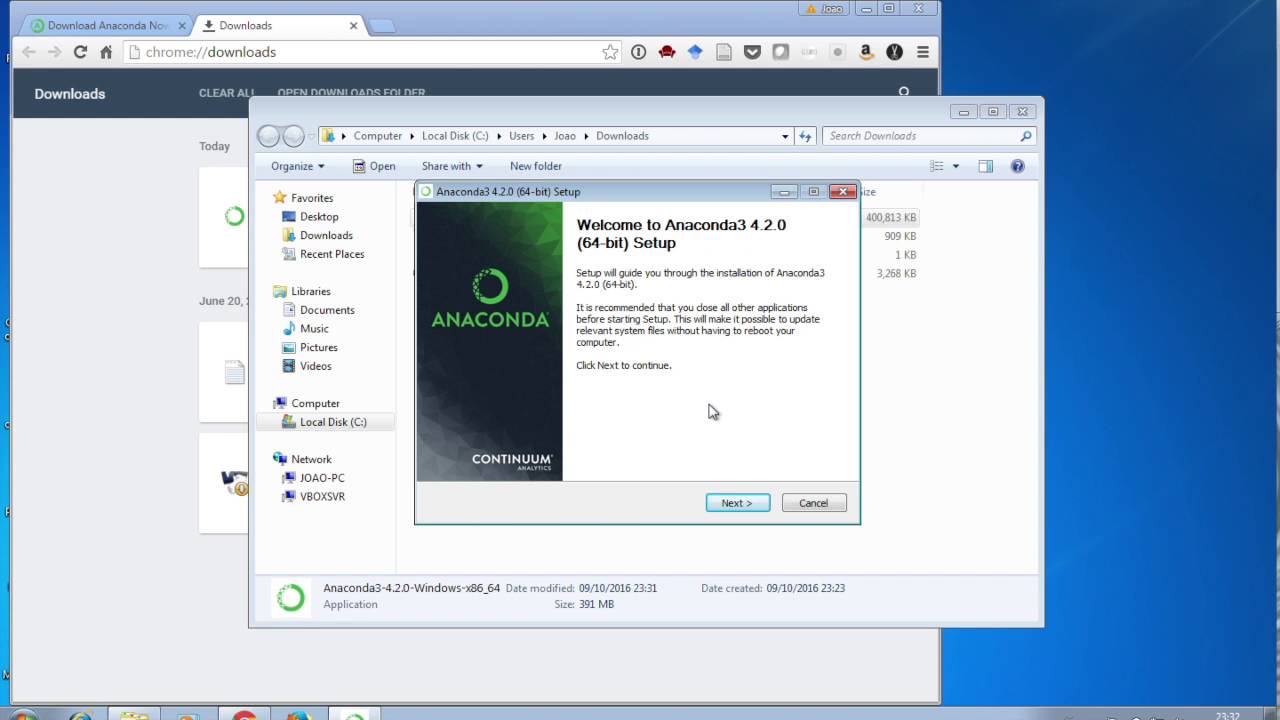Viewport: 1280px width, 720px height.
Task: Open a new Chrome tab
Action: click(381, 26)
